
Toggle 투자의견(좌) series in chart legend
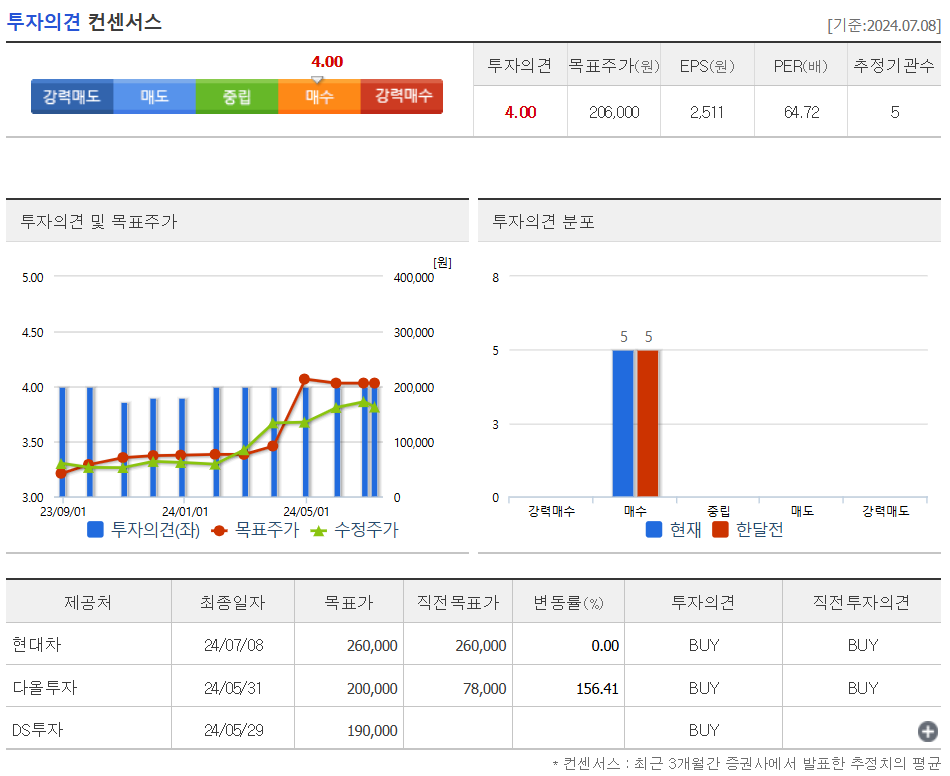coord(144,530)
